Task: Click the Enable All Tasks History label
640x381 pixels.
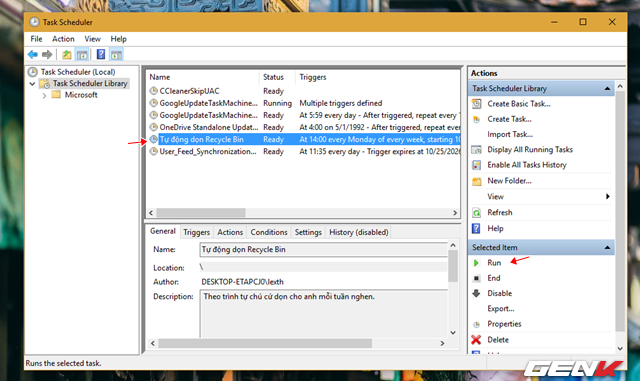Action: coord(527,165)
